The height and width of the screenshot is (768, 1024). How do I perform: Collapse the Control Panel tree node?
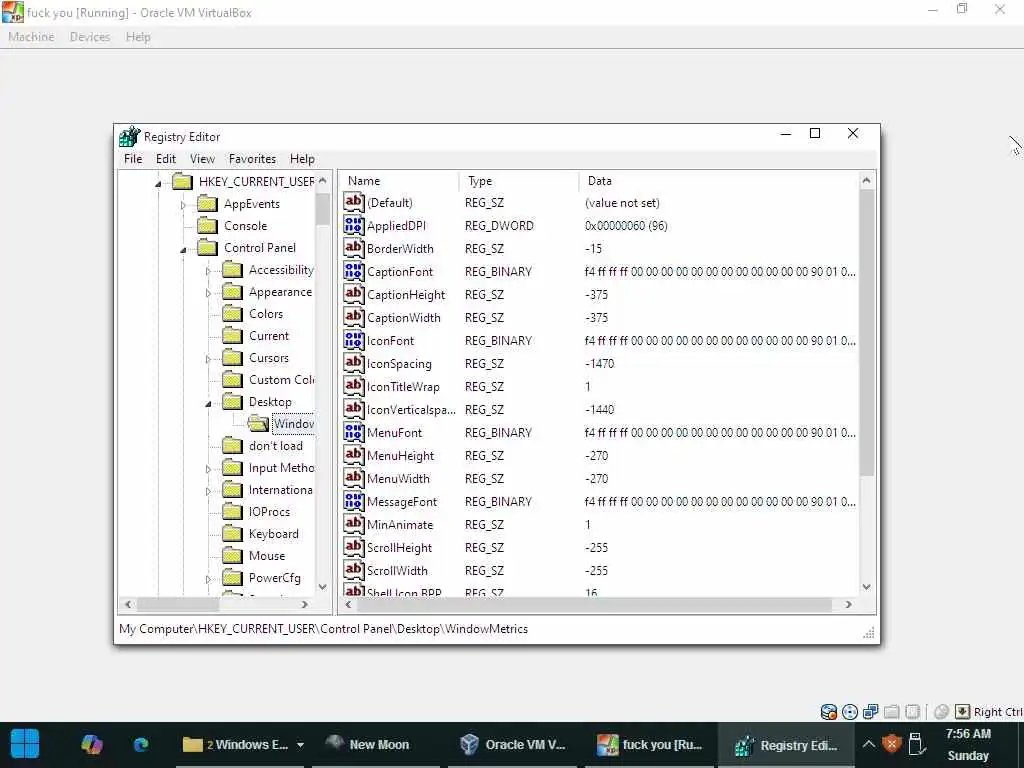pyautogui.click(x=184, y=250)
